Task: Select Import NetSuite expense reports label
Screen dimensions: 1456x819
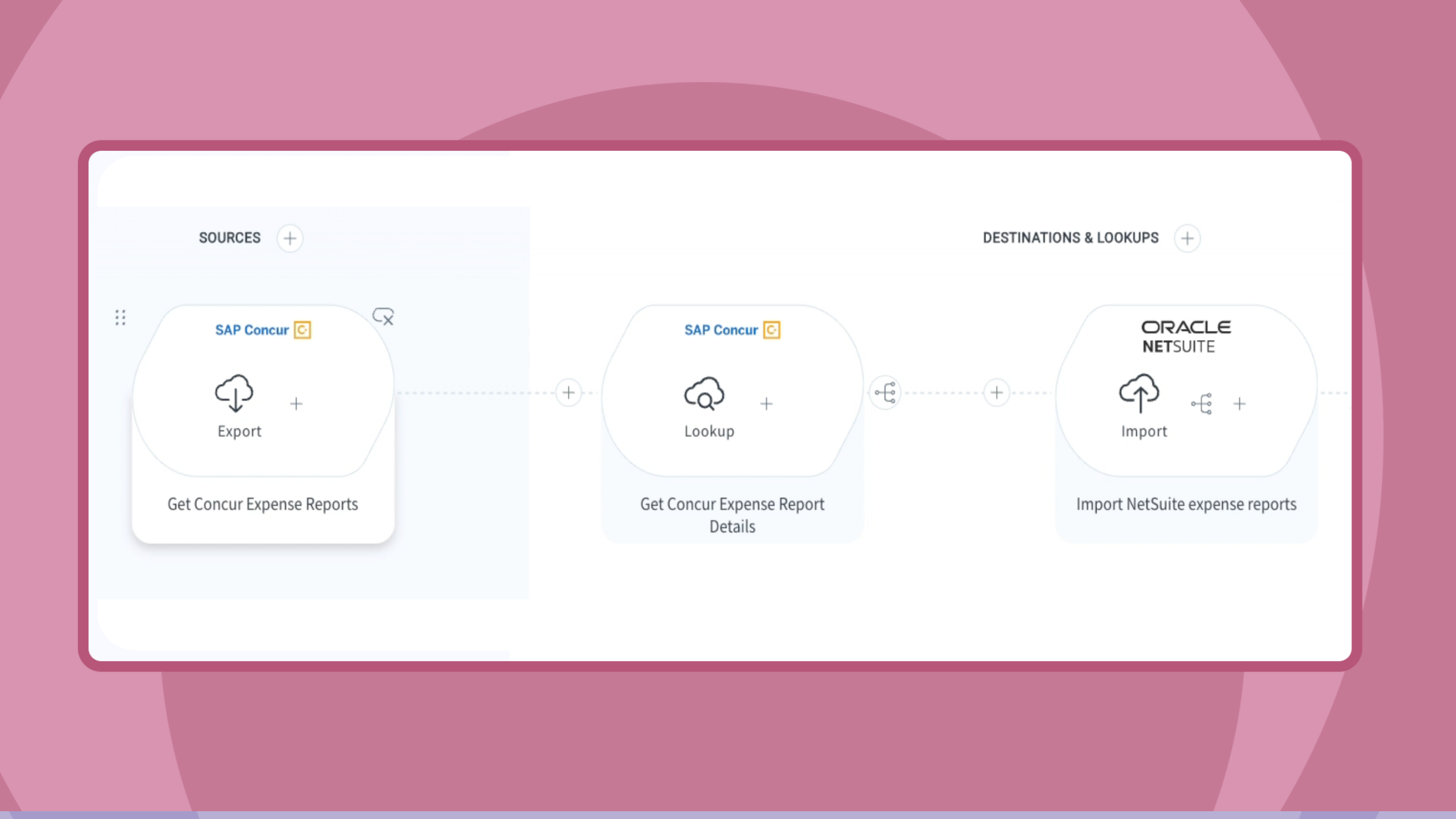Action: pyautogui.click(x=1186, y=504)
